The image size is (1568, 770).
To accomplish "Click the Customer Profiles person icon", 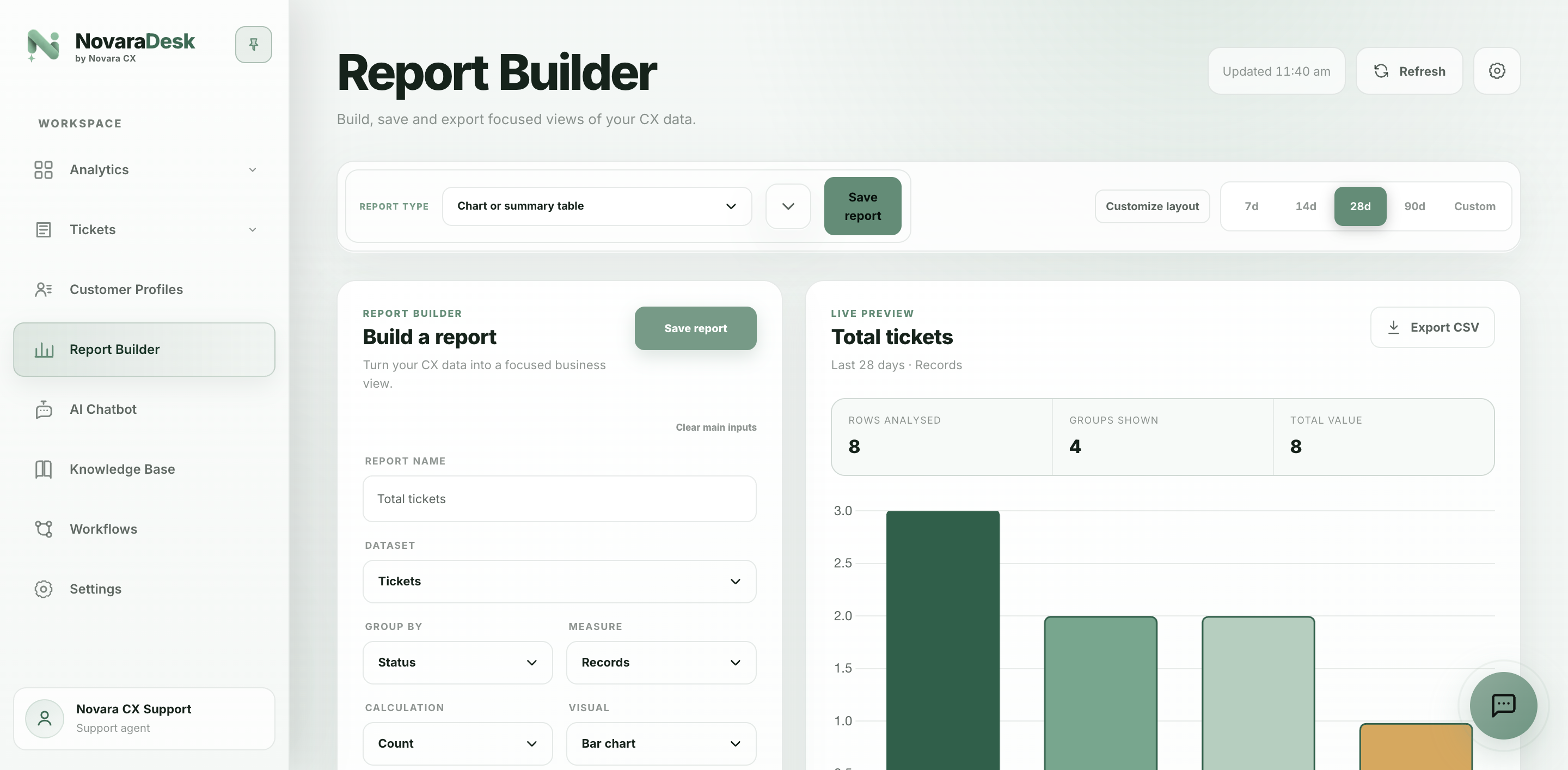I will tap(43, 289).
